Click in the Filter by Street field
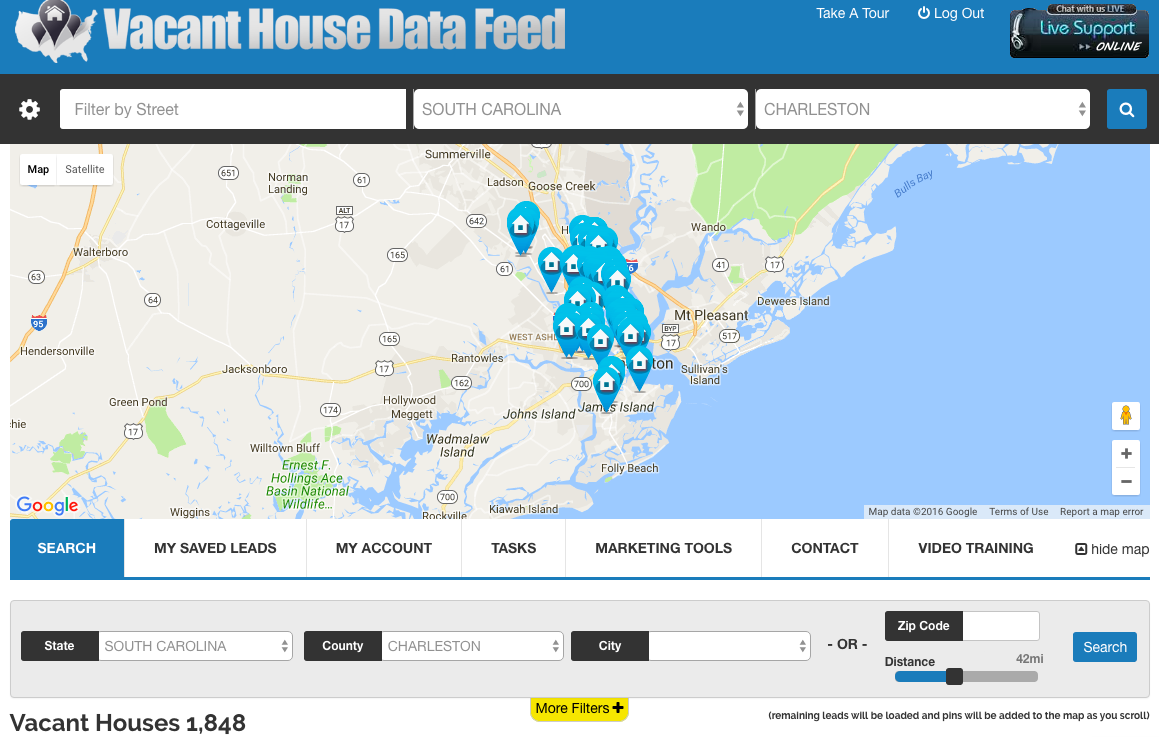The height and width of the screenshot is (737, 1159). 233,109
